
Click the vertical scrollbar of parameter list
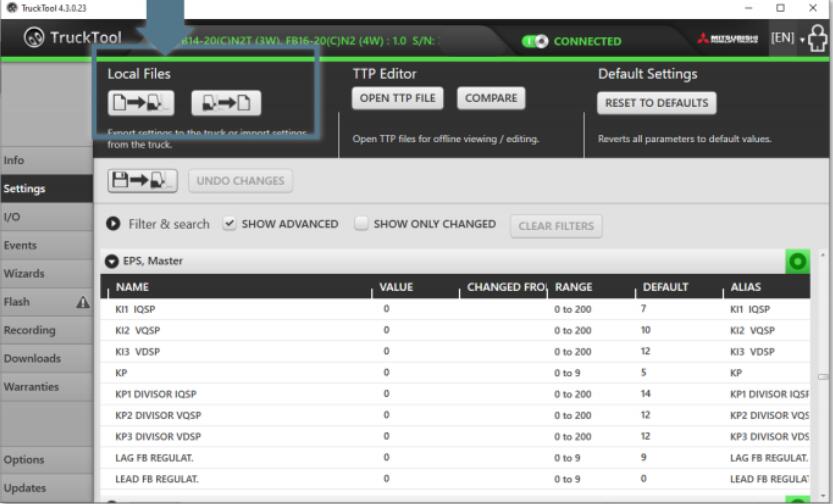pyautogui.click(x=823, y=378)
